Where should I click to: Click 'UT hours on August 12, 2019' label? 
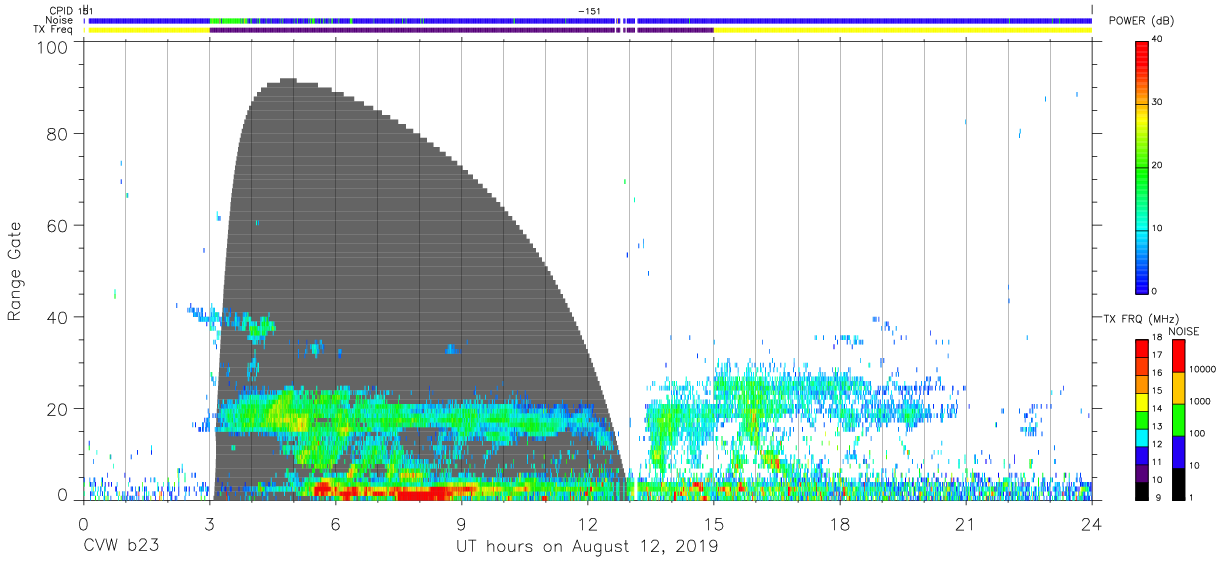[587, 546]
